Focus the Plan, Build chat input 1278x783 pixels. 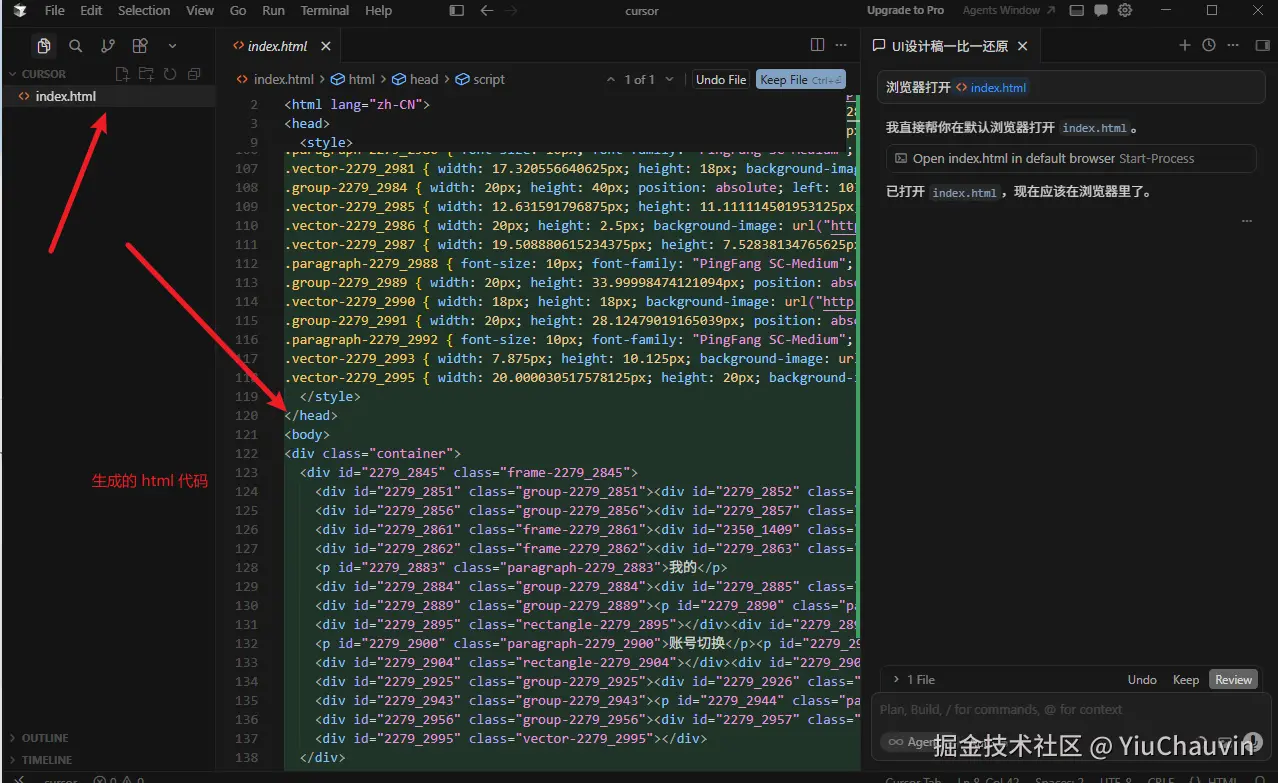[x=1070, y=709]
